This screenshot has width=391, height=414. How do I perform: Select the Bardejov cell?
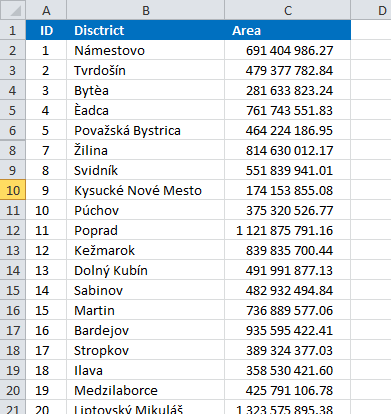point(146,330)
